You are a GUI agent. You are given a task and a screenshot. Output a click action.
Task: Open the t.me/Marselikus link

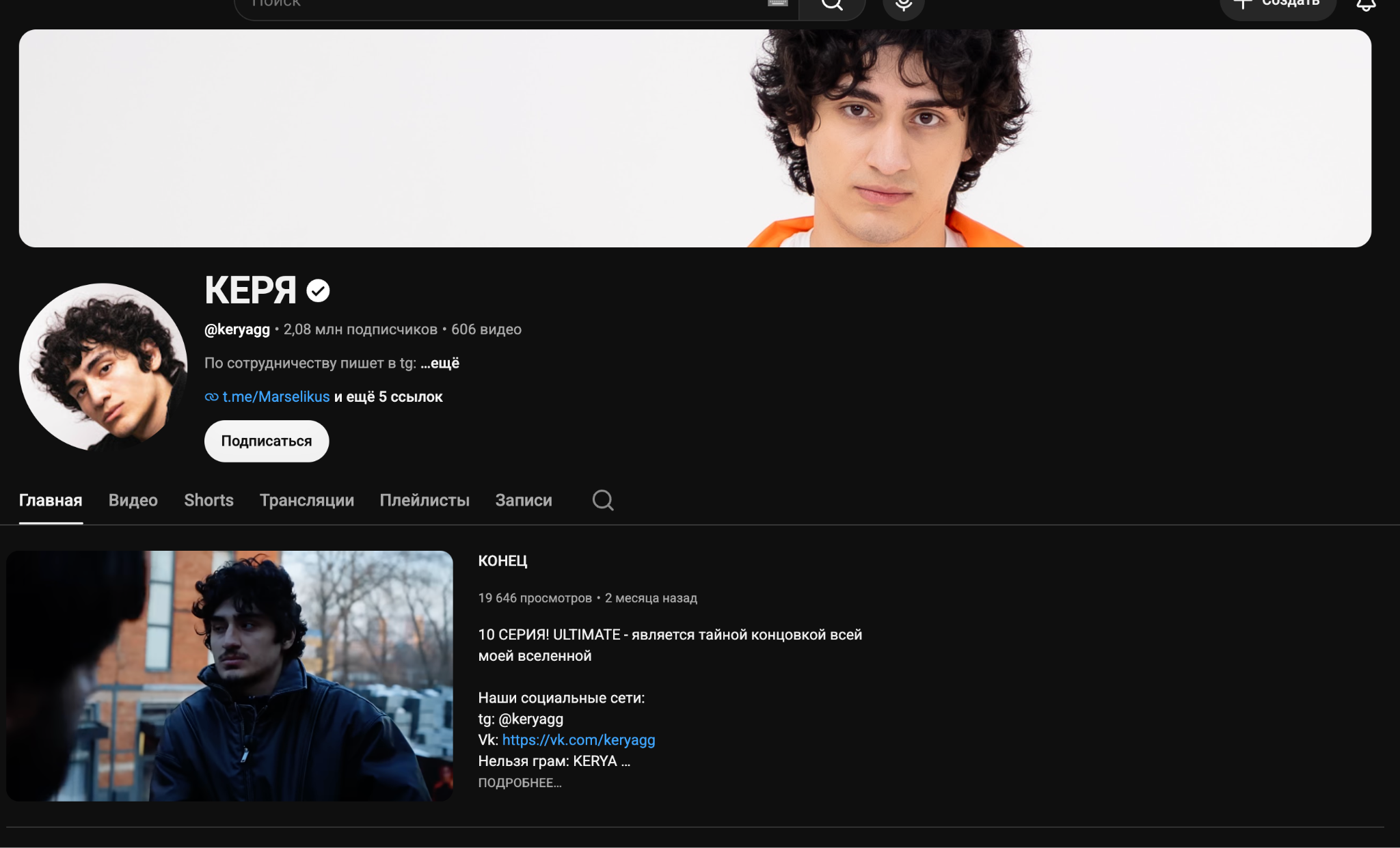[276, 397]
